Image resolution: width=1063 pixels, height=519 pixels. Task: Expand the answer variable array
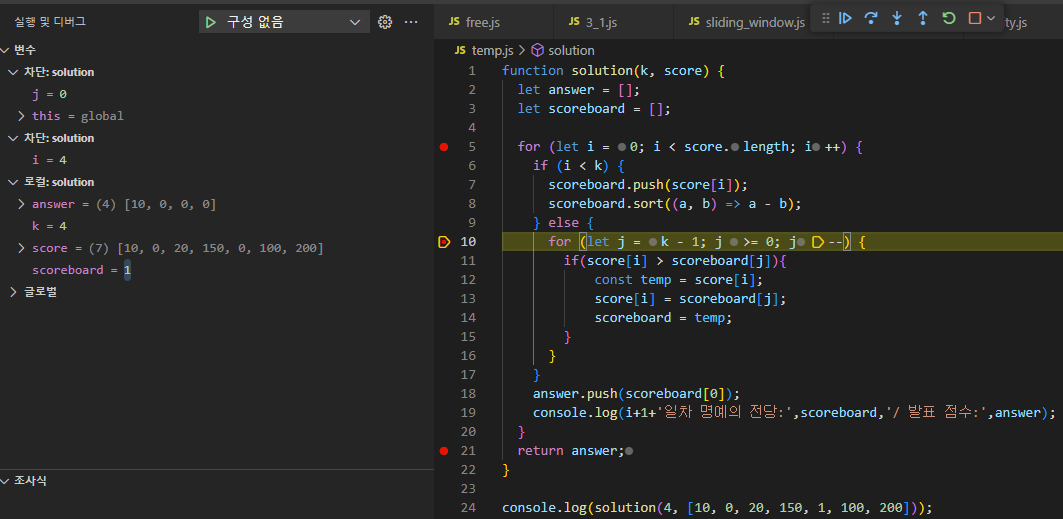[x=22, y=204]
